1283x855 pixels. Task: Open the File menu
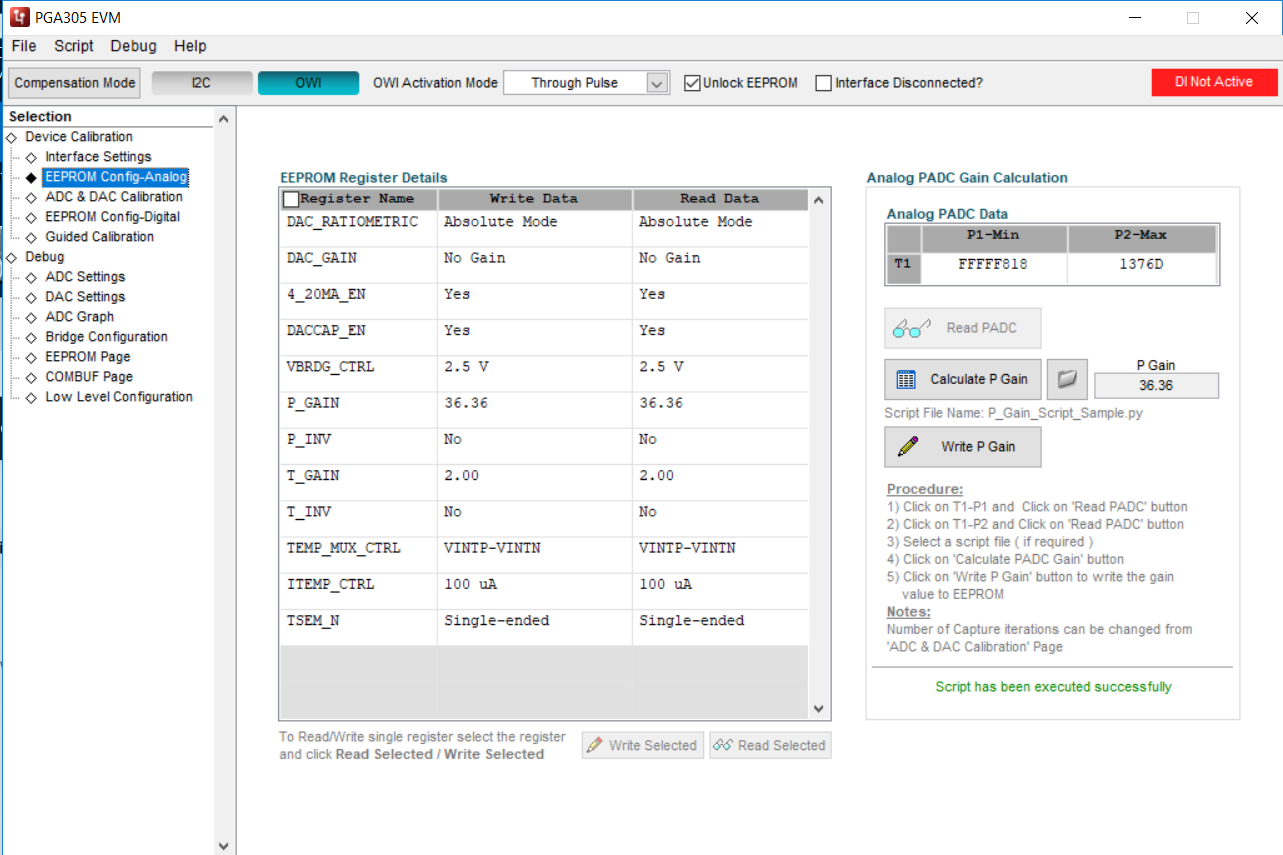(x=24, y=46)
